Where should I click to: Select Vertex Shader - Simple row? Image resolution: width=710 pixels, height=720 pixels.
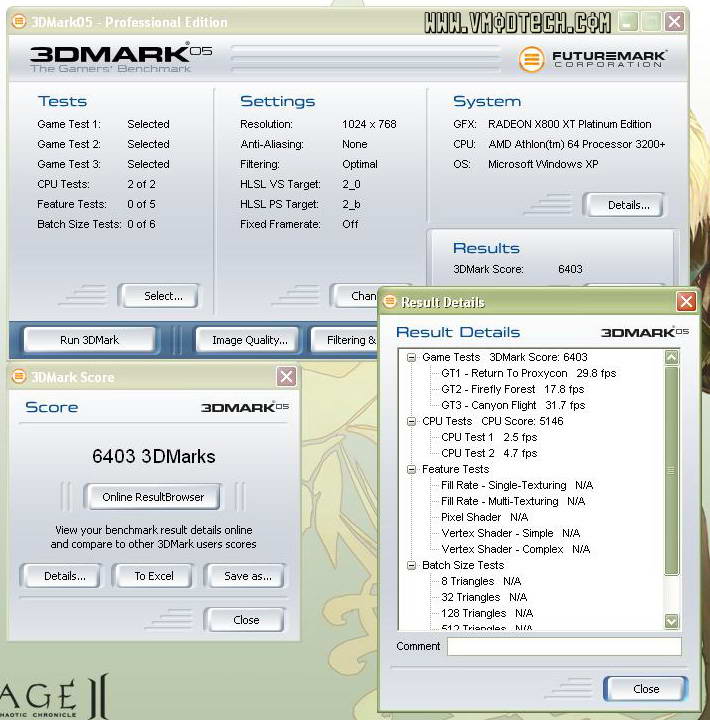coord(511,534)
